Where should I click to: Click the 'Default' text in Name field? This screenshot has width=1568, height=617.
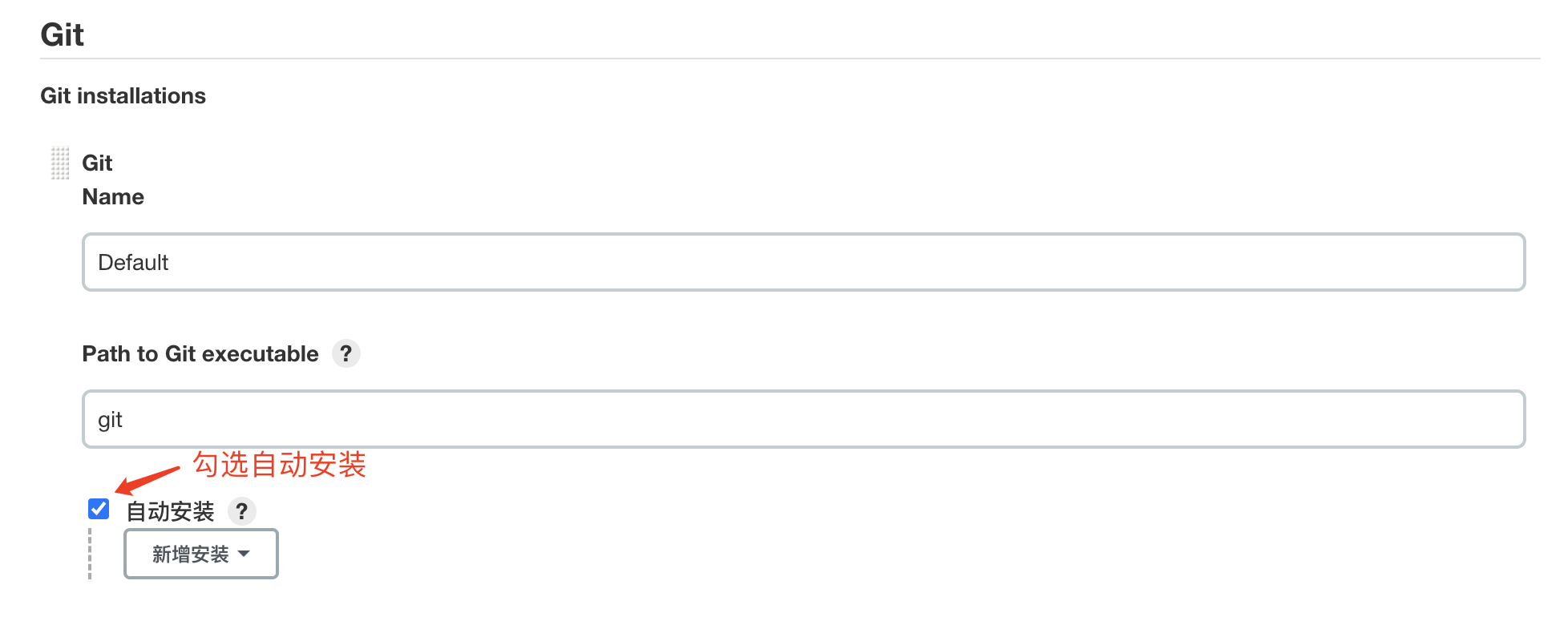click(133, 263)
